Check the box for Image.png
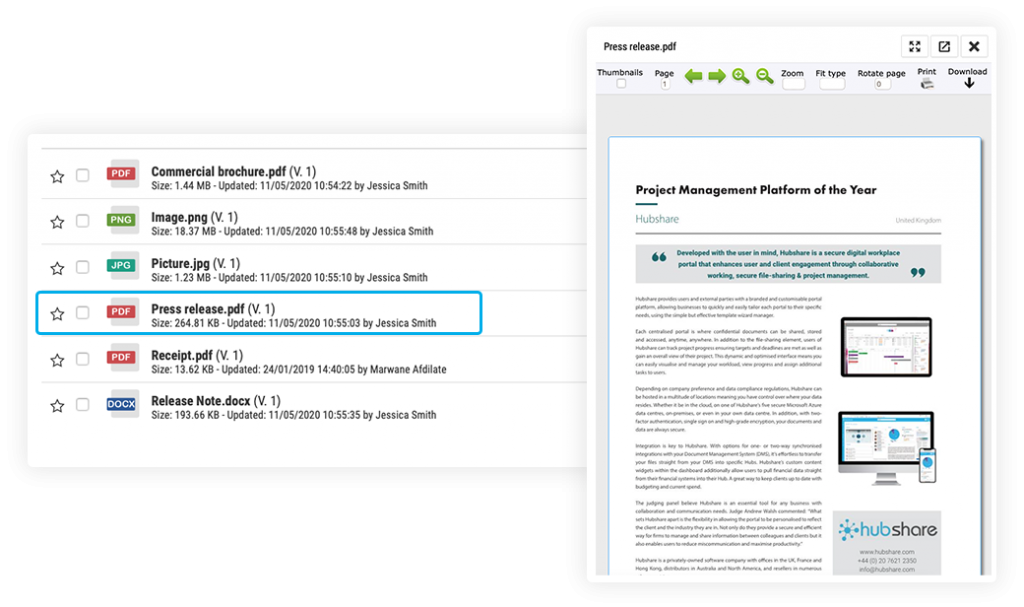This screenshot has width=1024, height=607. 82,221
